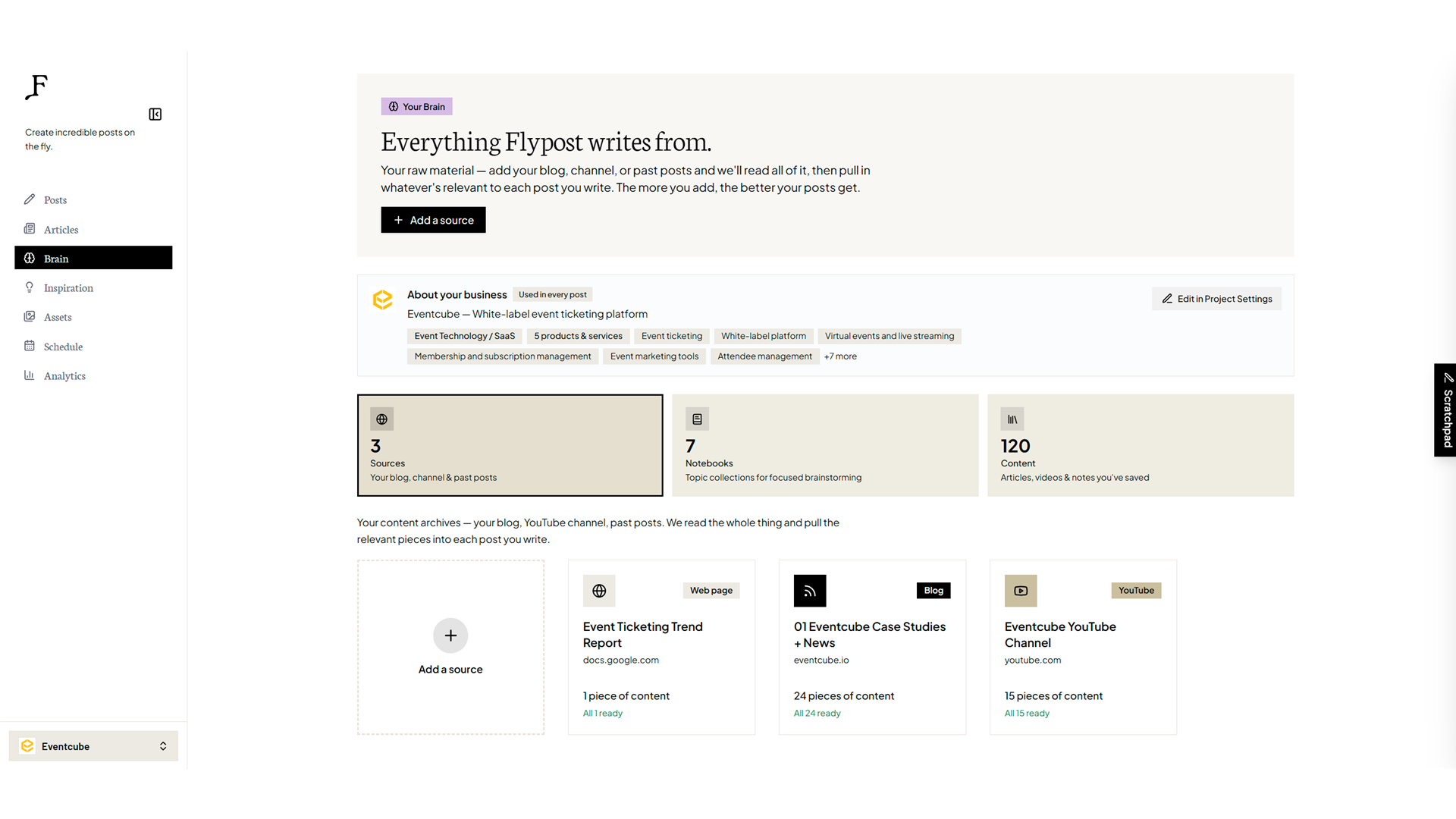1456x819 pixels.
Task: Click the Assets image icon
Action: (x=30, y=316)
